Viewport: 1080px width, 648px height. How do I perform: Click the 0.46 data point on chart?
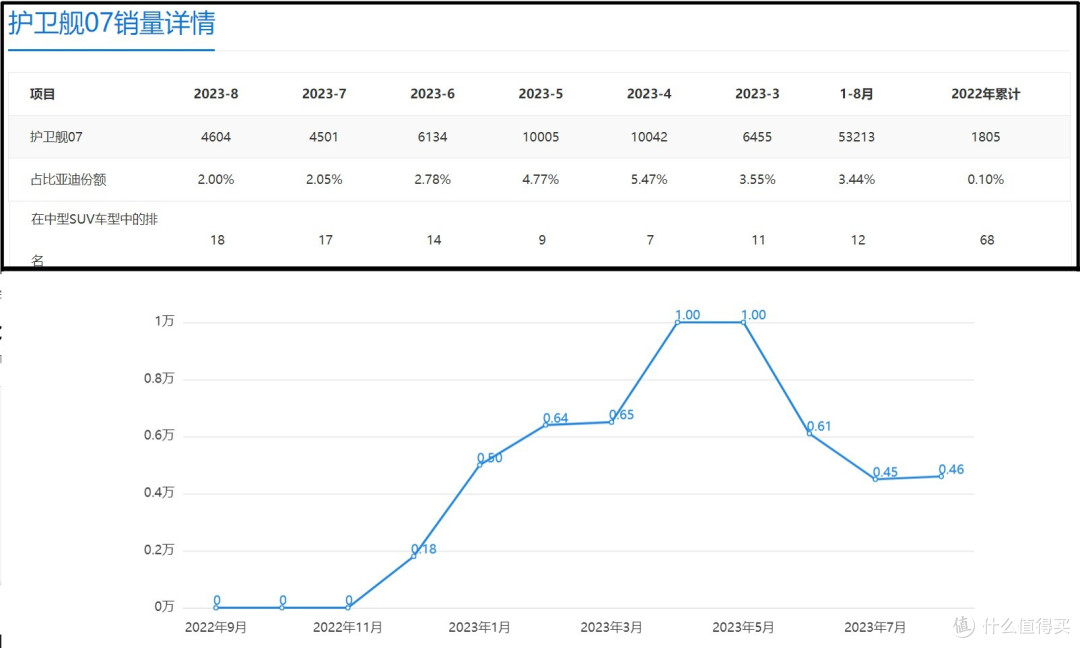click(942, 477)
